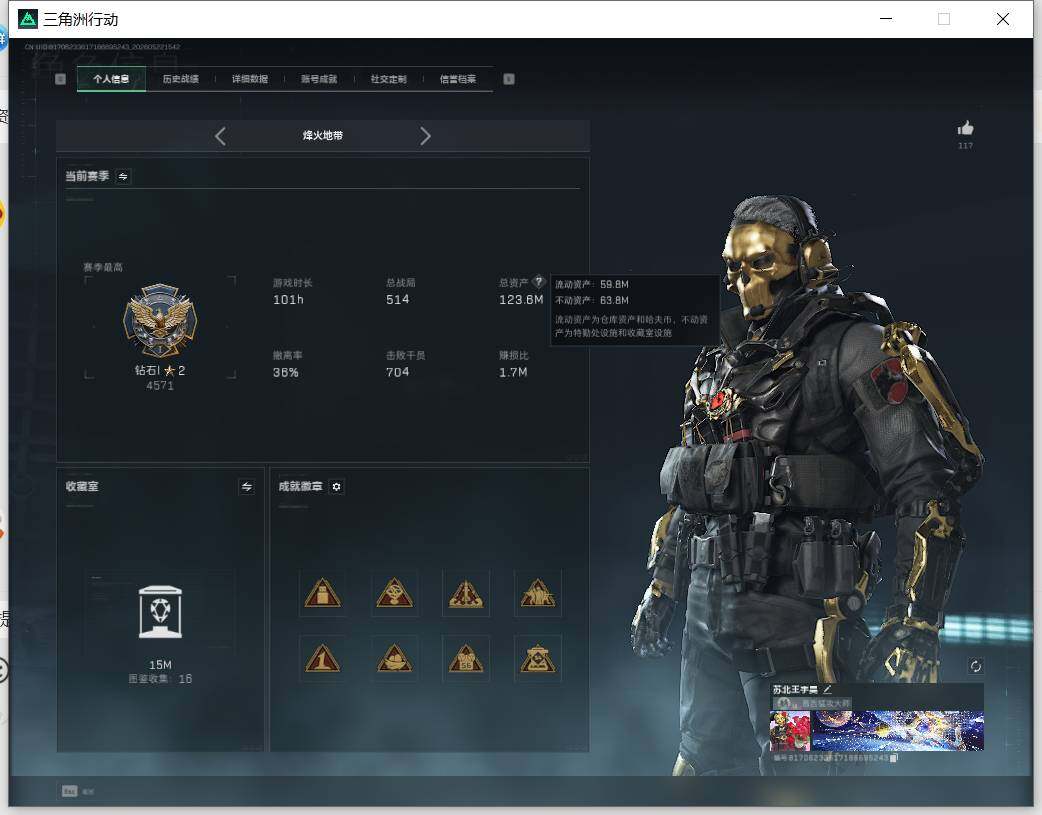
Task: Open the 信誉档案 tab
Action: pyautogui.click(x=458, y=79)
